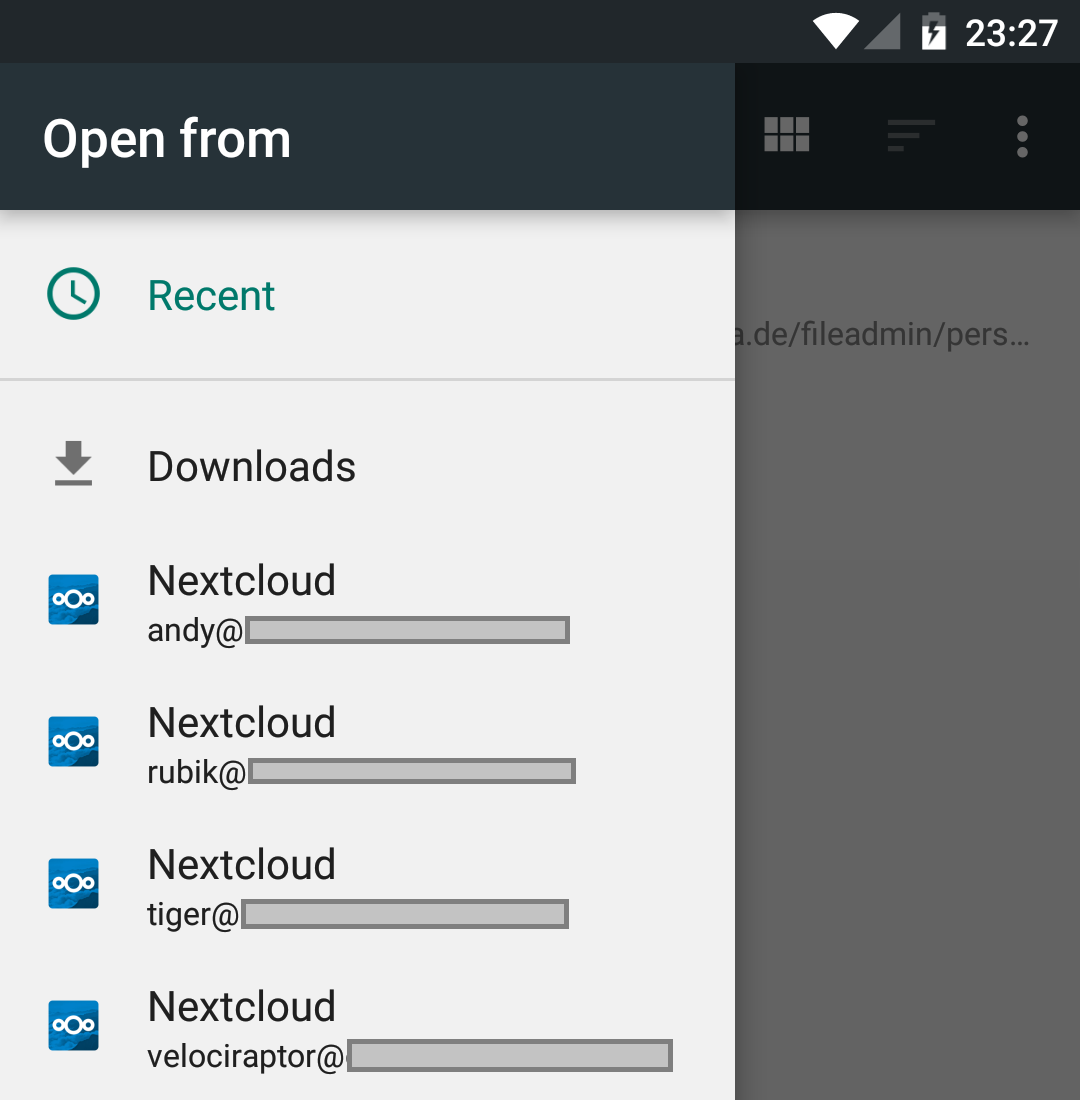Open the Recent section label
The image size is (1080, 1100).
click(x=211, y=295)
